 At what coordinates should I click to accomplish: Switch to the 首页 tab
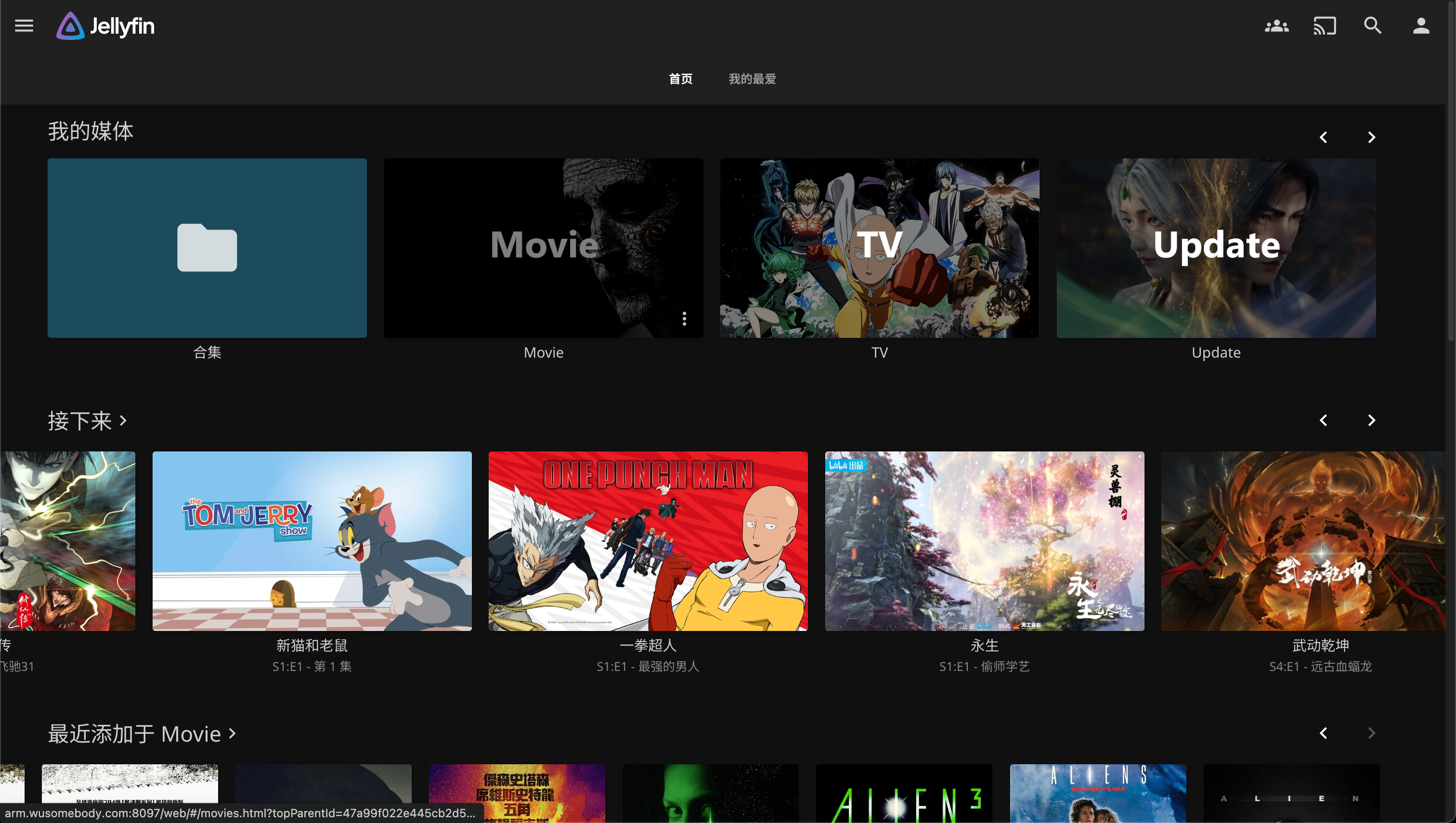[x=681, y=79]
